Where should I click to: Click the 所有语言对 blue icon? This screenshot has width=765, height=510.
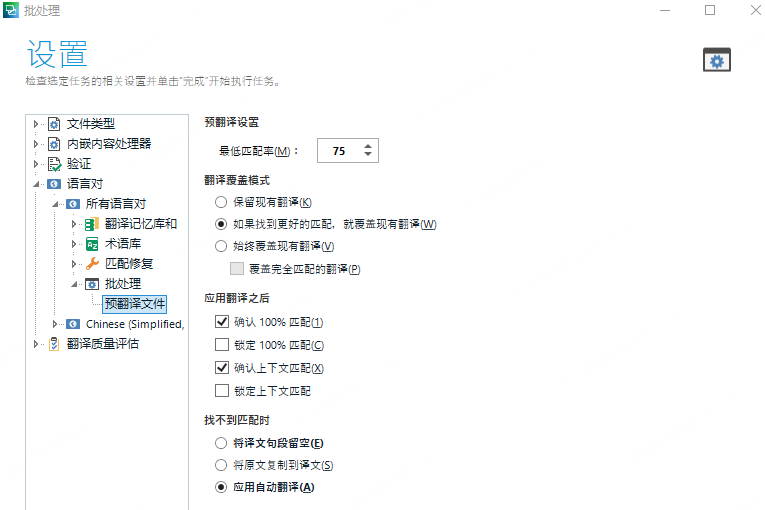pos(73,204)
